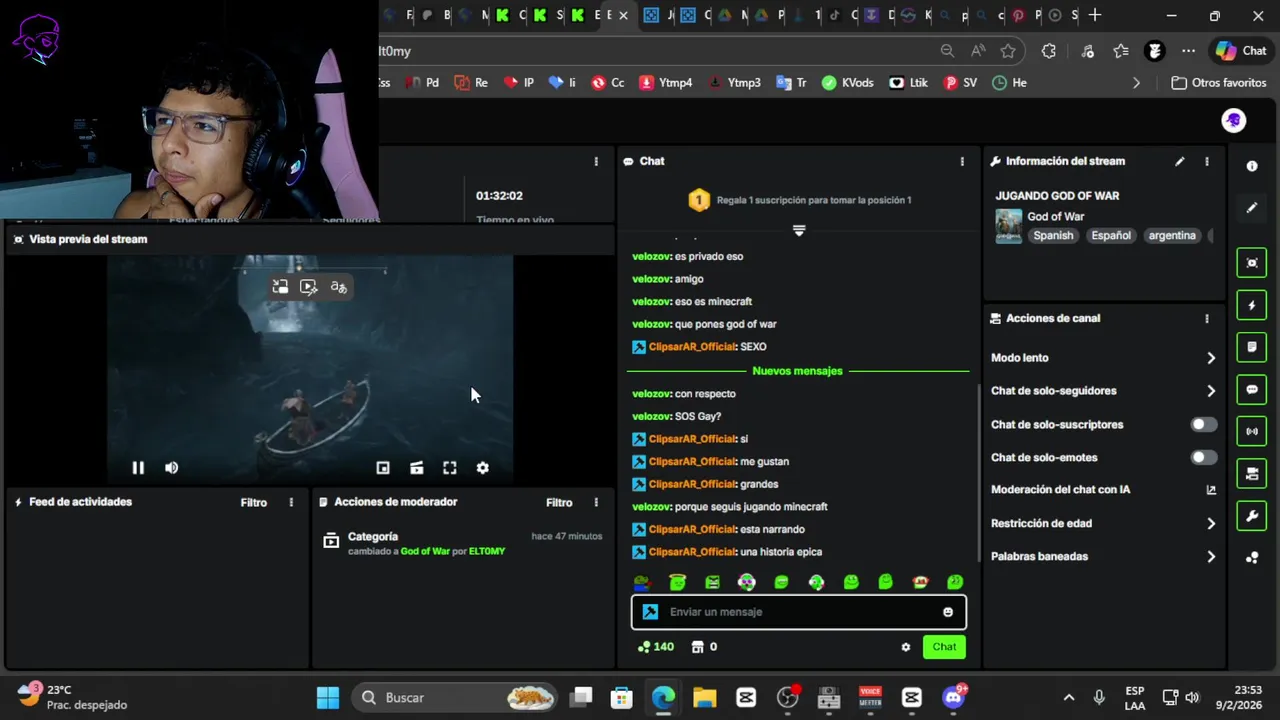Screen dimensions: 1280x720
Task: Click the pencil icon in right sidebar
Action: click(1252, 208)
